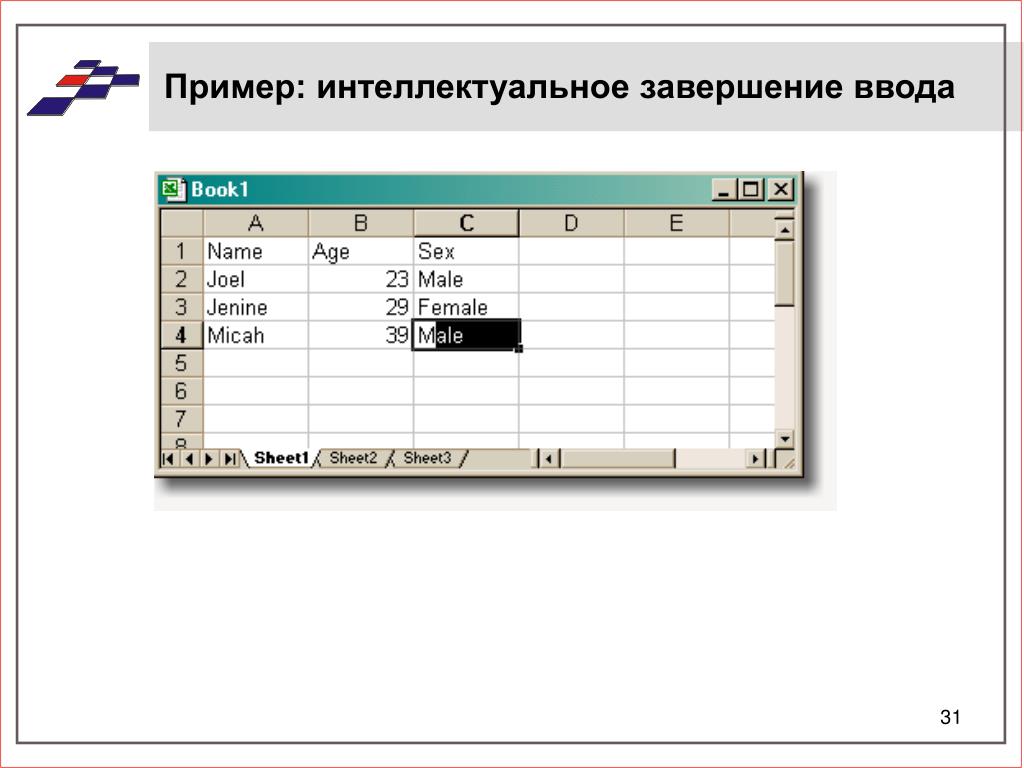
Task: Select column D header
Action: point(571,223)
